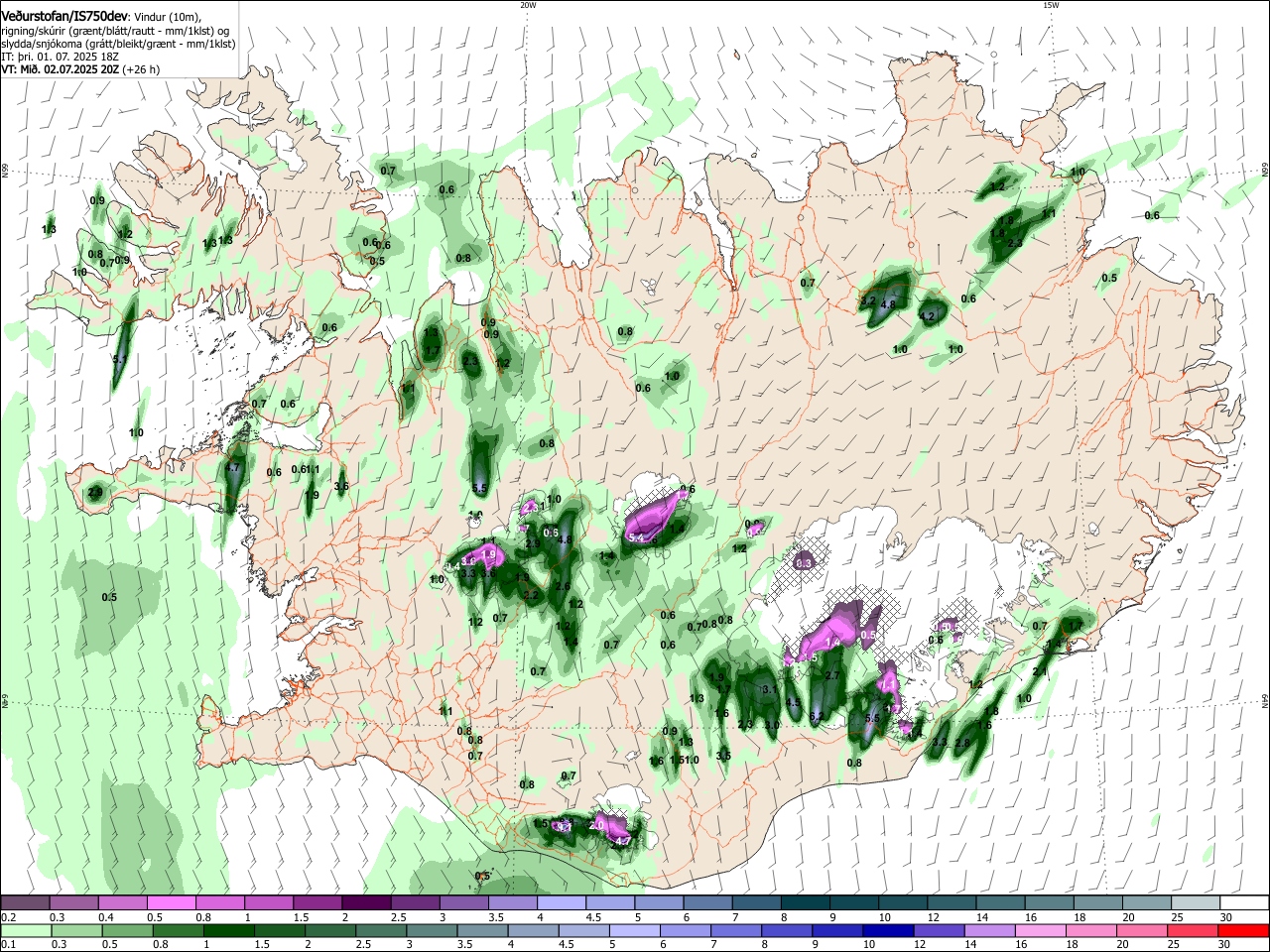Click the 5.4 snowfall value on the pink patch
Image resolution: width=1270 pixels, height=952 pixels.
click(637, 537)
